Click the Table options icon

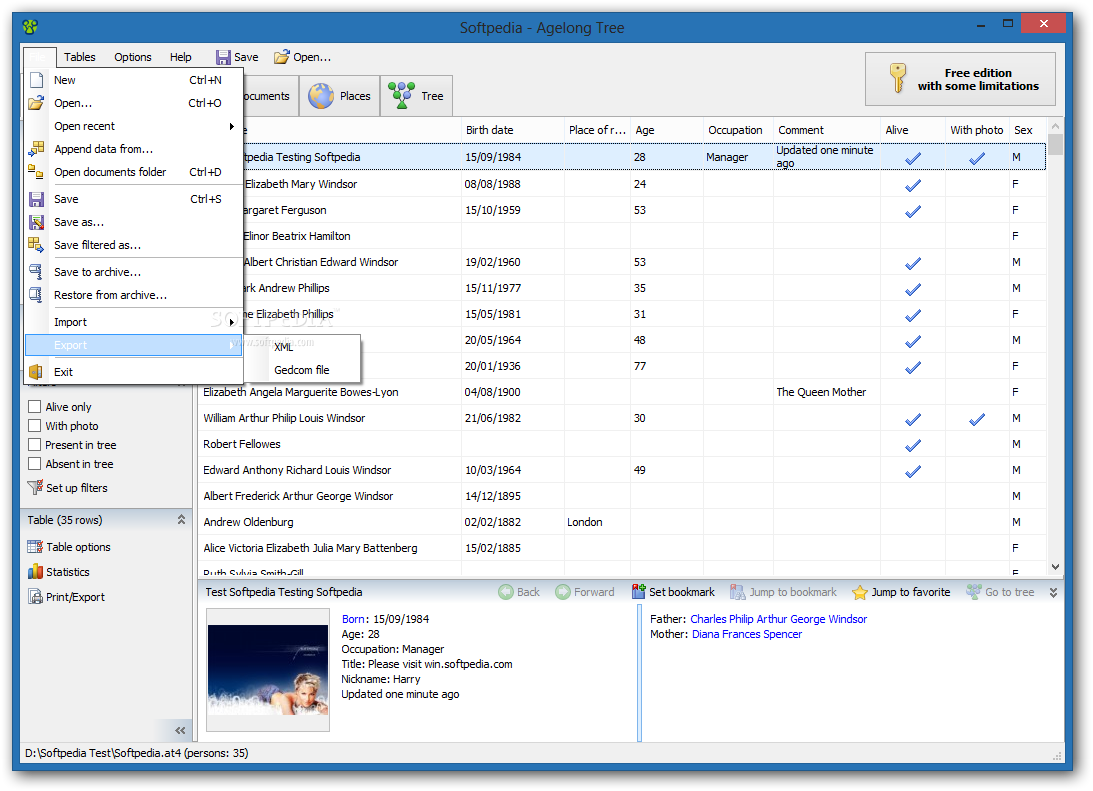point(35,547)
